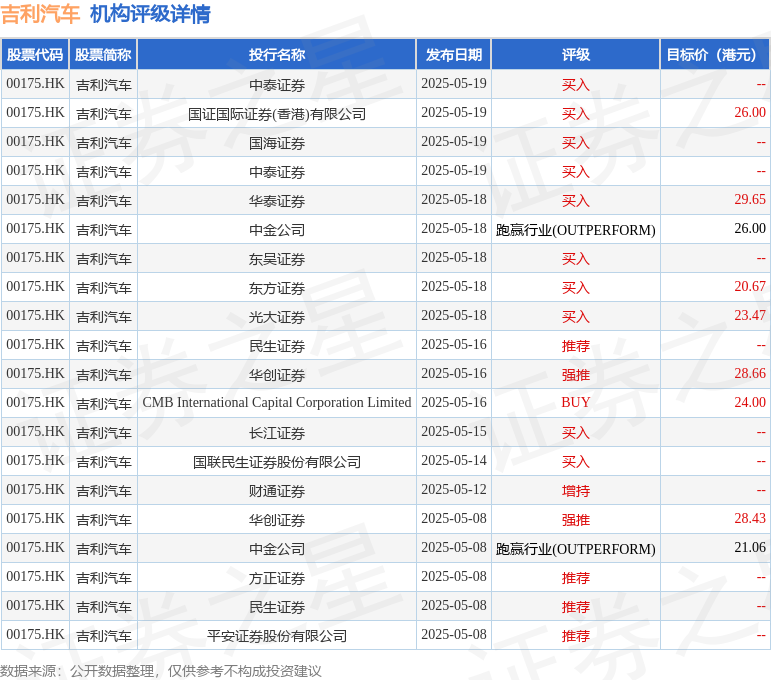Image resolution: width=771 pixels, height=680 pixels.
Task: Click target price 23.47
Action: (x=750, y=315)
